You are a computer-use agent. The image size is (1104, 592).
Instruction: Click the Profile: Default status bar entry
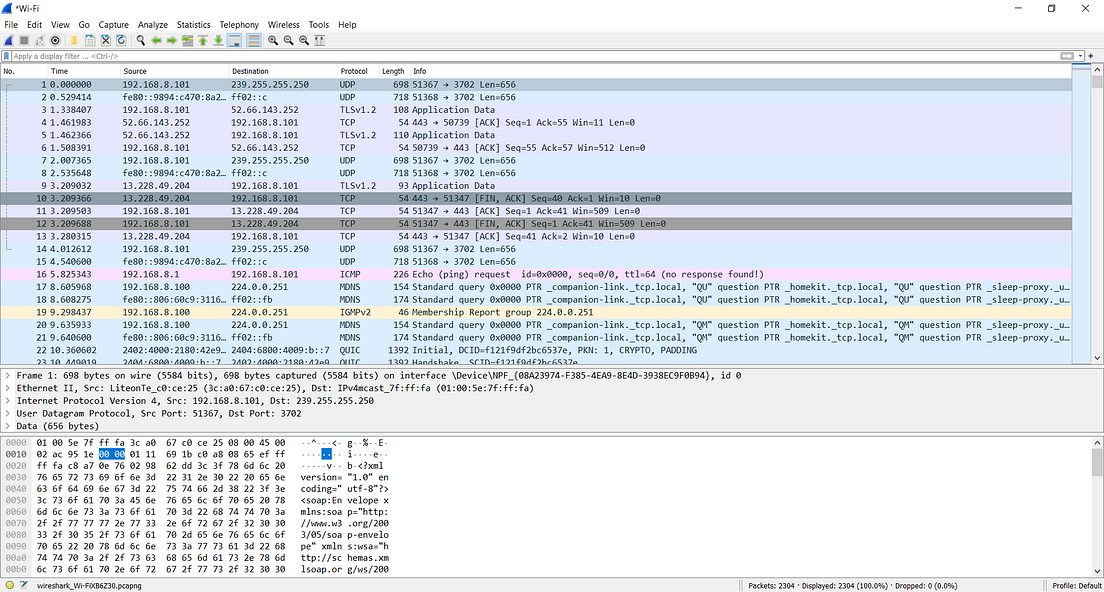pyautogui.click(x=1076, y=586)
